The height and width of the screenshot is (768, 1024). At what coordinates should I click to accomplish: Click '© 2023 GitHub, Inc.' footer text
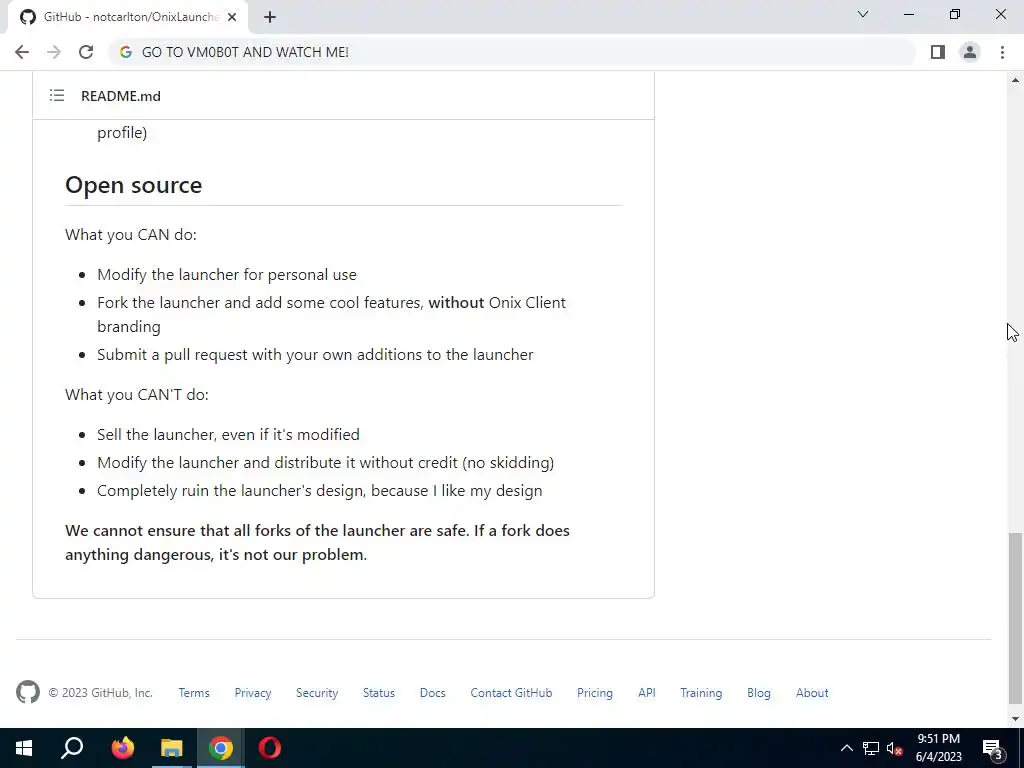click(x=101, y=693)
